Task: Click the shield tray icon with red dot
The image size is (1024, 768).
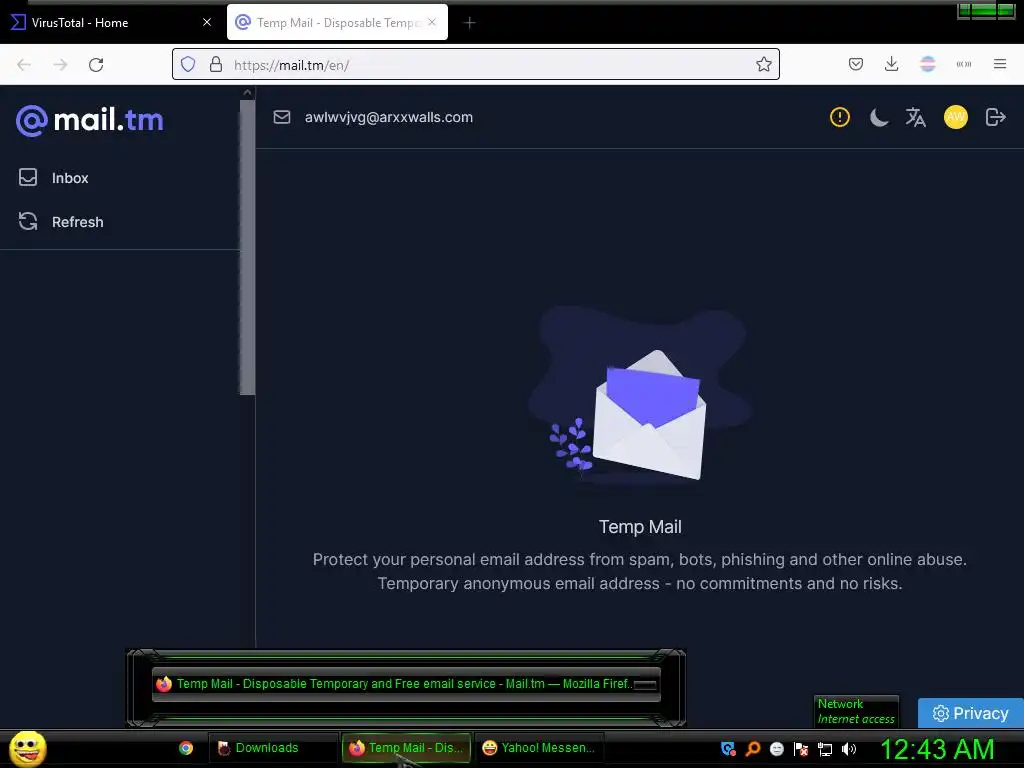Action: pos(728,749)
